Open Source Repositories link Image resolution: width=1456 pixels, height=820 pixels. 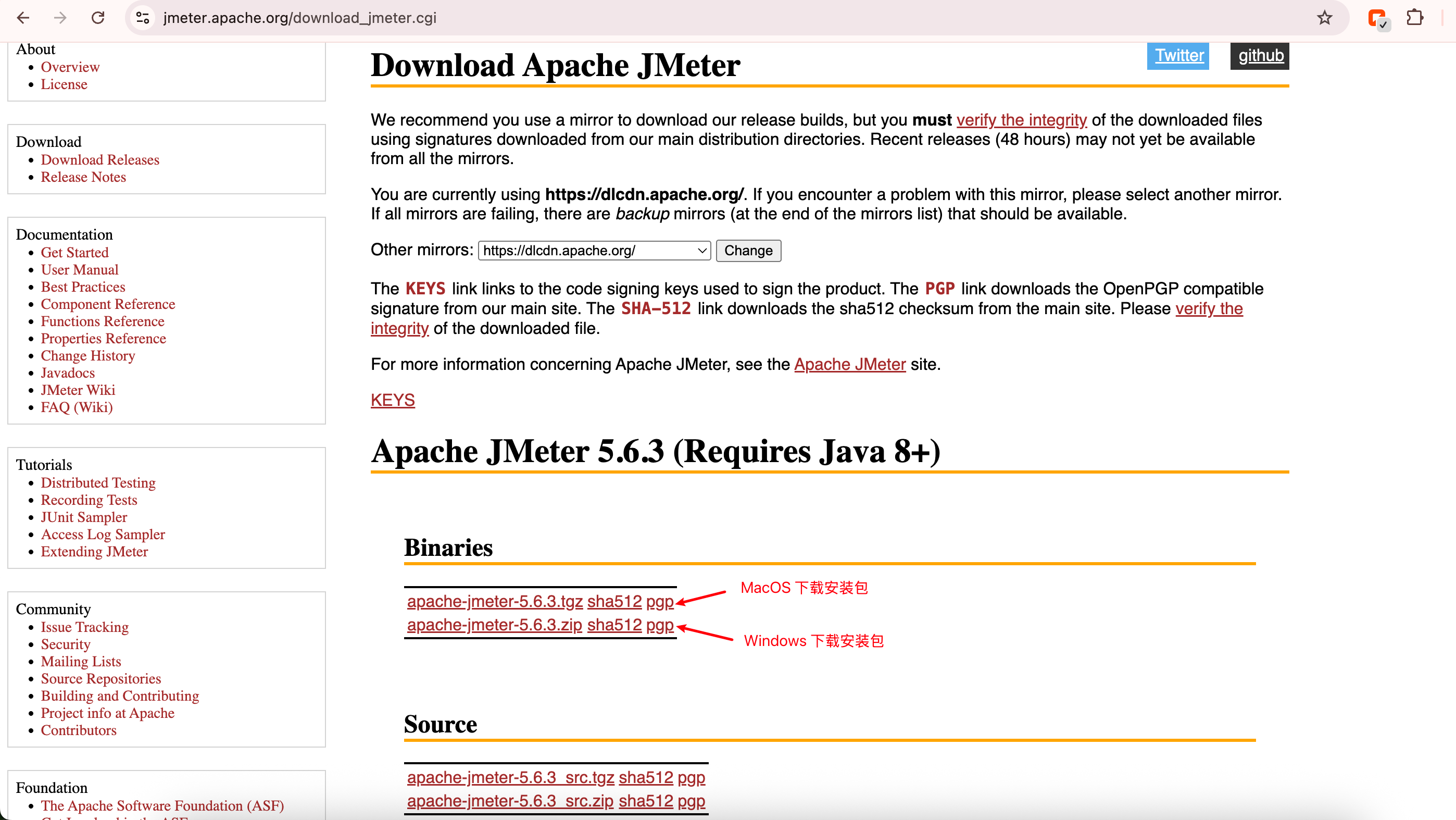point(101,678)
